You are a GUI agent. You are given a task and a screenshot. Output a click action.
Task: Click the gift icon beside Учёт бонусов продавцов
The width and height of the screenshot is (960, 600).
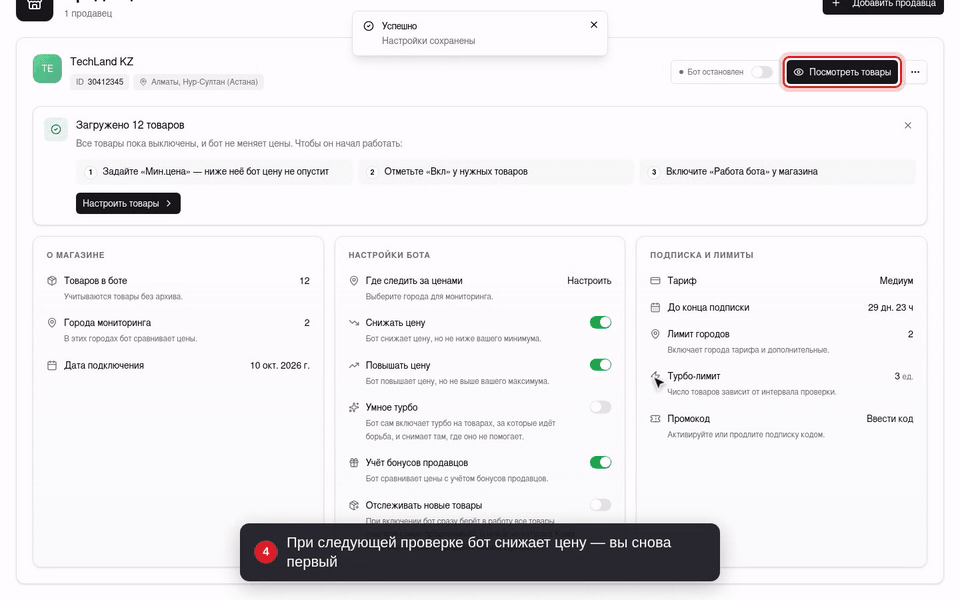click(354, 463)
